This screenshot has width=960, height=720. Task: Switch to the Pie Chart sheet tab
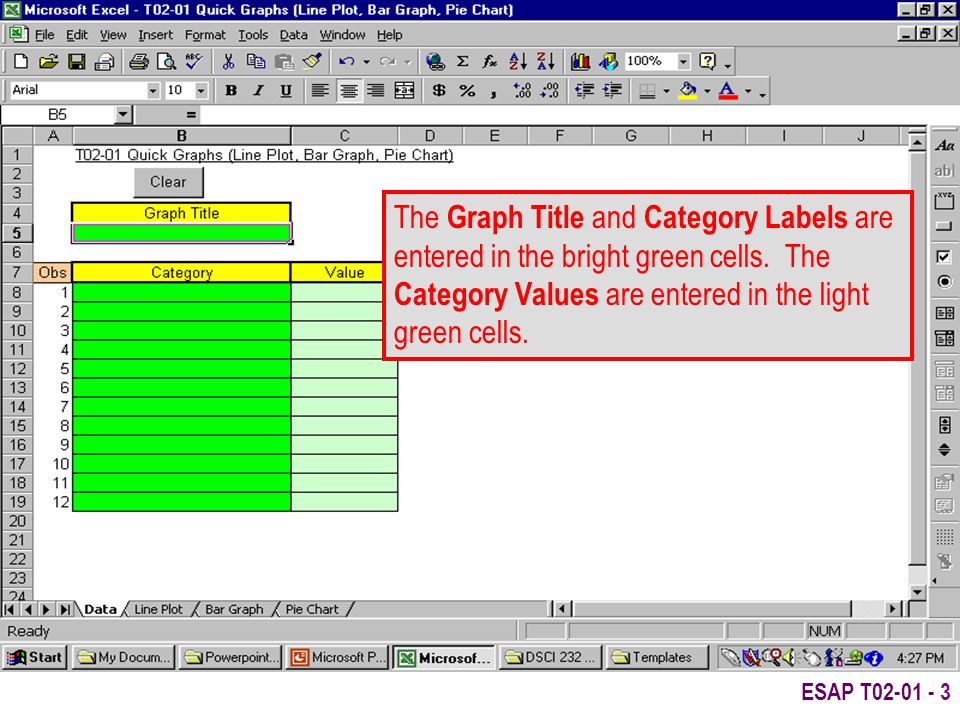pyautogui.click(x=312, y=609)
